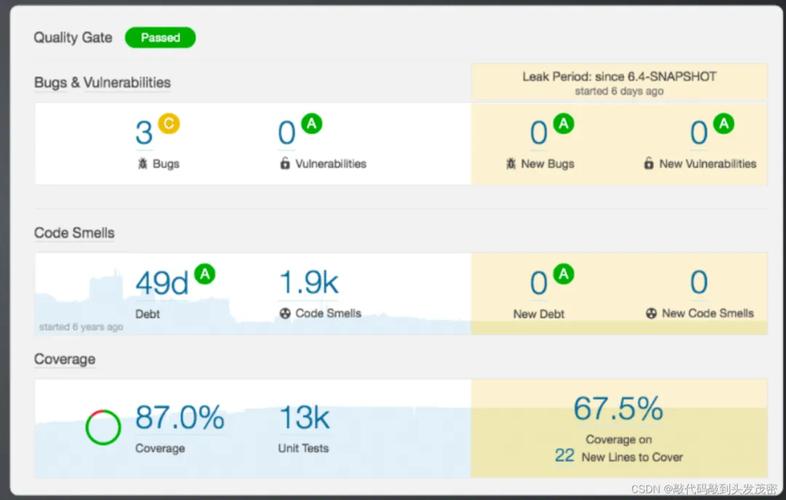This screenshot has width=786, height=500.
Task: Open the 3 Bugs count link
Action: (x=144, y=133)
